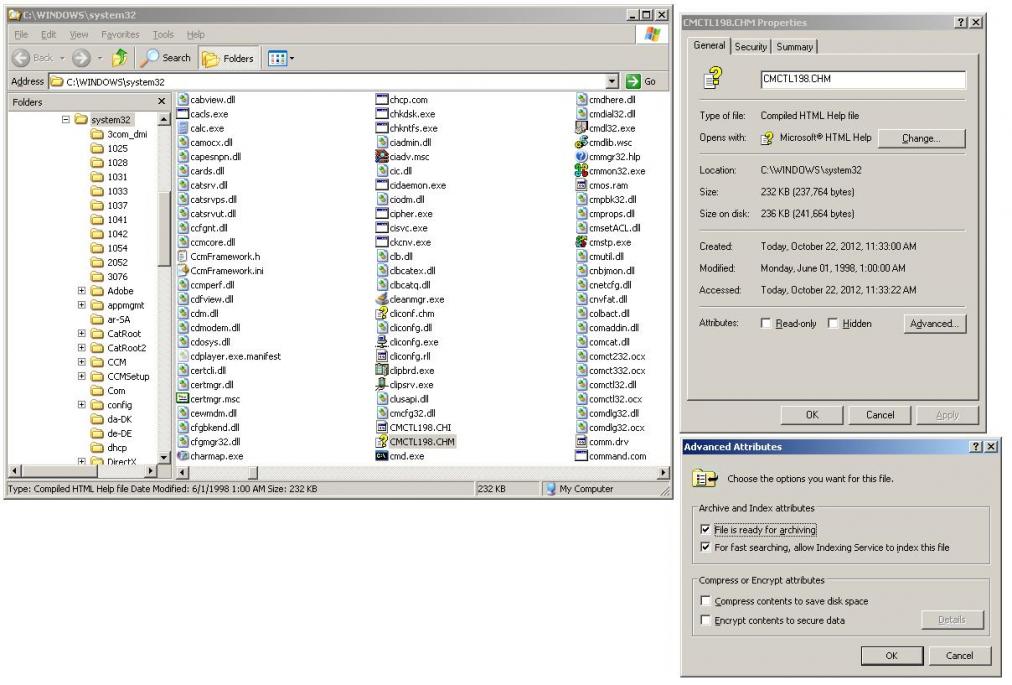Open the Tools menu
This screenshot has height=685, width=1012.
pyautogui.click(x=163, y=35)
